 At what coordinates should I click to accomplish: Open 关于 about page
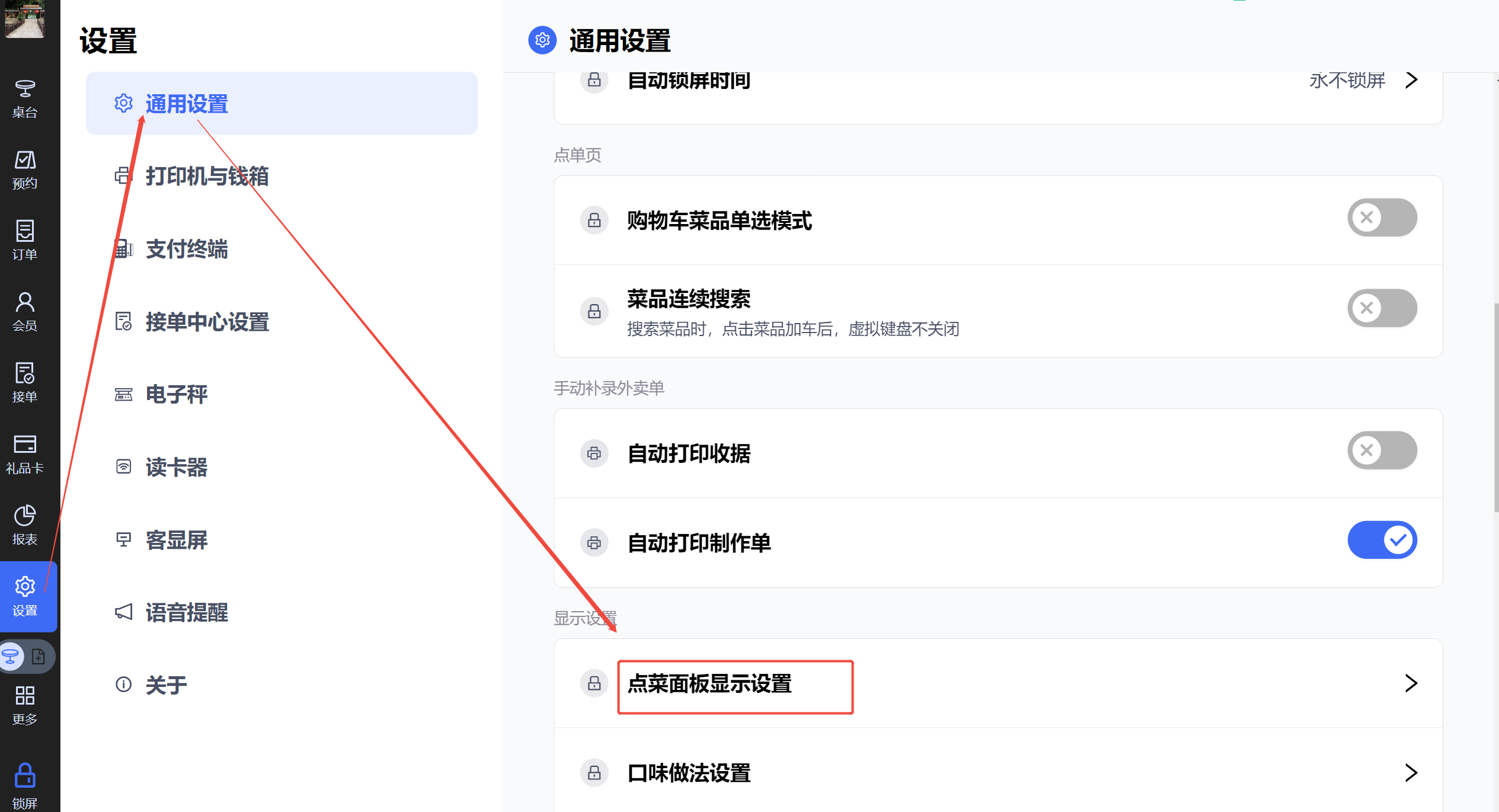point(282,685)
